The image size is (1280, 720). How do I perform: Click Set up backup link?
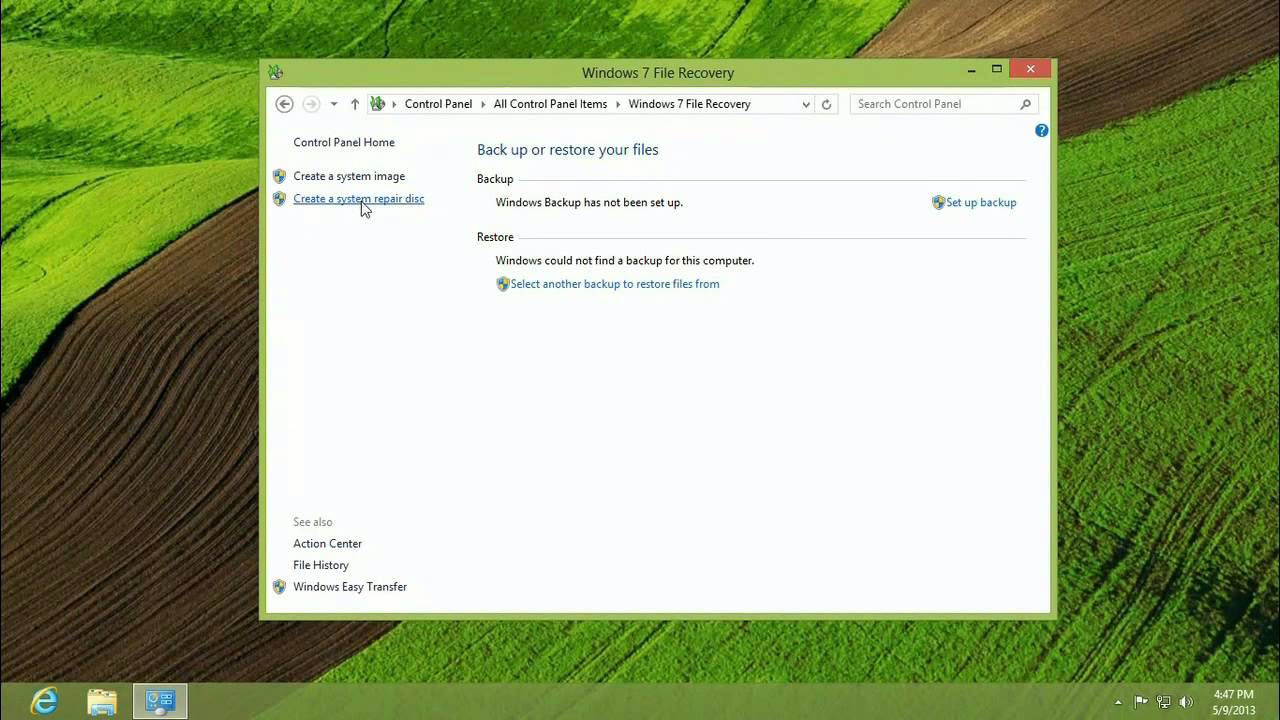click(x=981, y=202)
